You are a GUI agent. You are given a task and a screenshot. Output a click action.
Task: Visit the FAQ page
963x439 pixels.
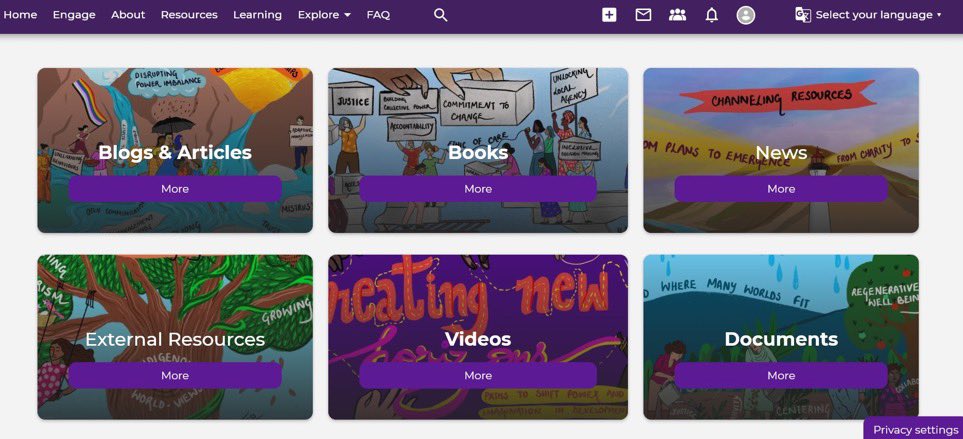click(378, 15)
